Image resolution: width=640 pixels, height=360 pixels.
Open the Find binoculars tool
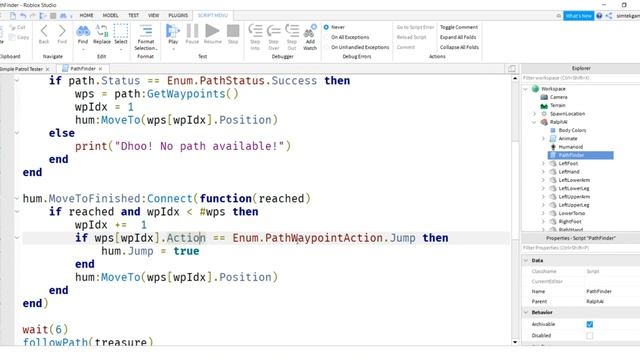coord(83,34)
